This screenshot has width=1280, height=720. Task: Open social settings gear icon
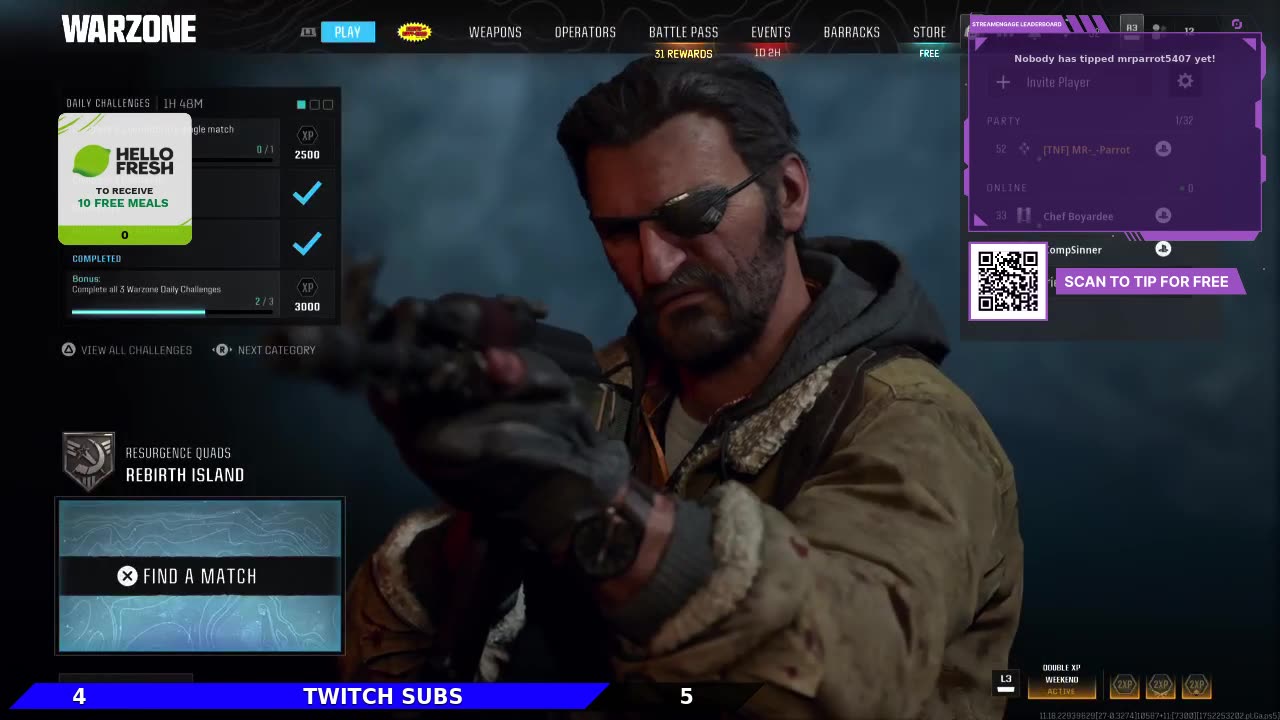click(x=1185, y=81)
